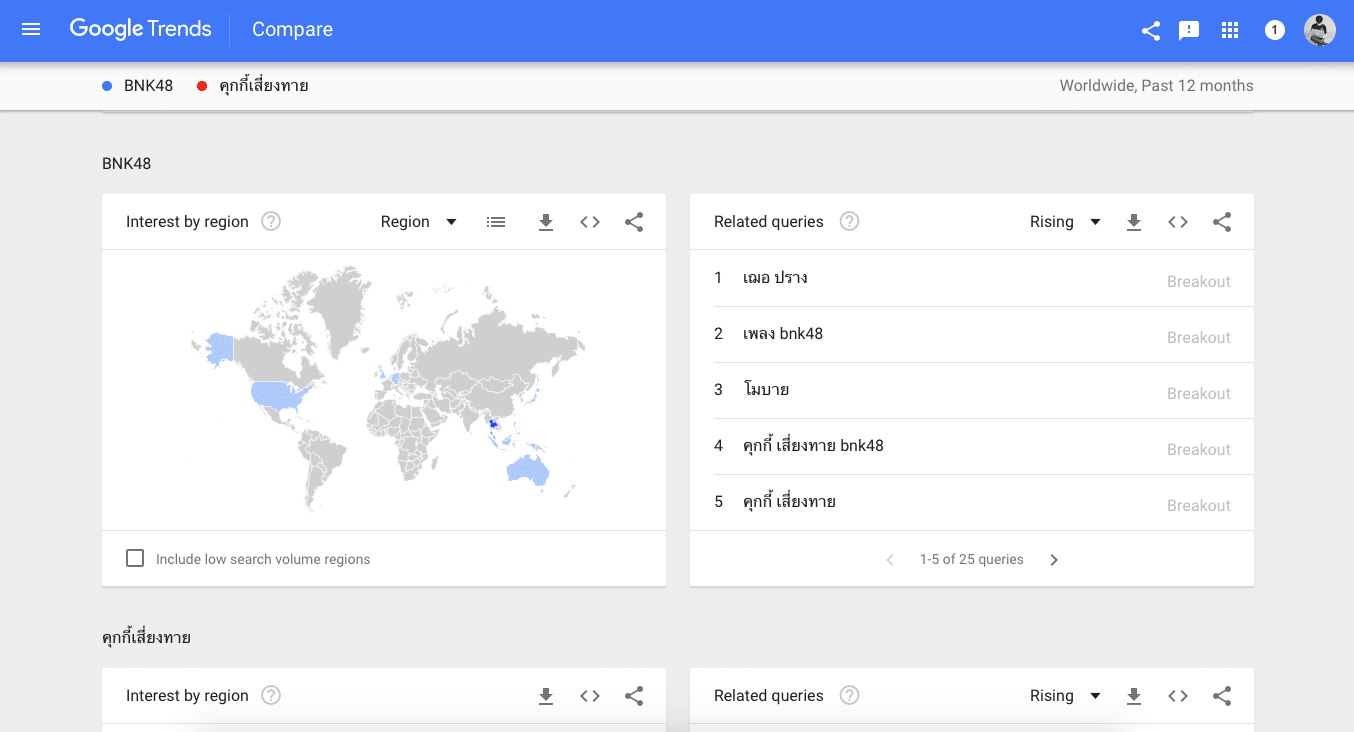Open the send feedback icon
This screenshot has height=732, width=1354.
coord(1189,31)
